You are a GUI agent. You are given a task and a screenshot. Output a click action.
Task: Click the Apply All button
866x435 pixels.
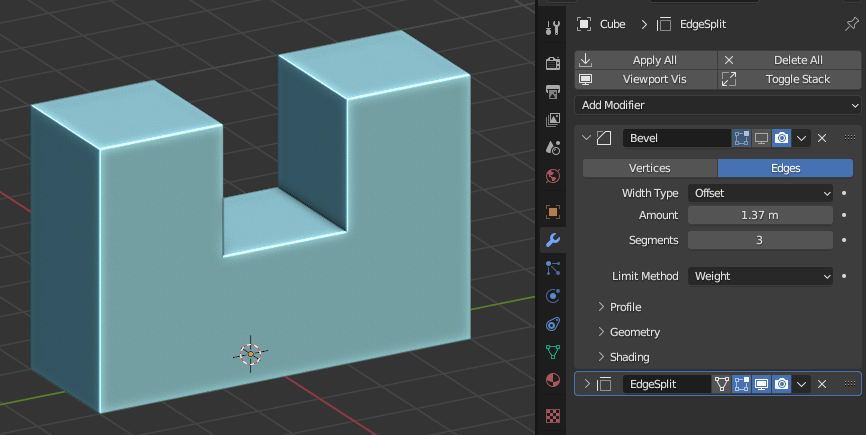tap(646, 60)
